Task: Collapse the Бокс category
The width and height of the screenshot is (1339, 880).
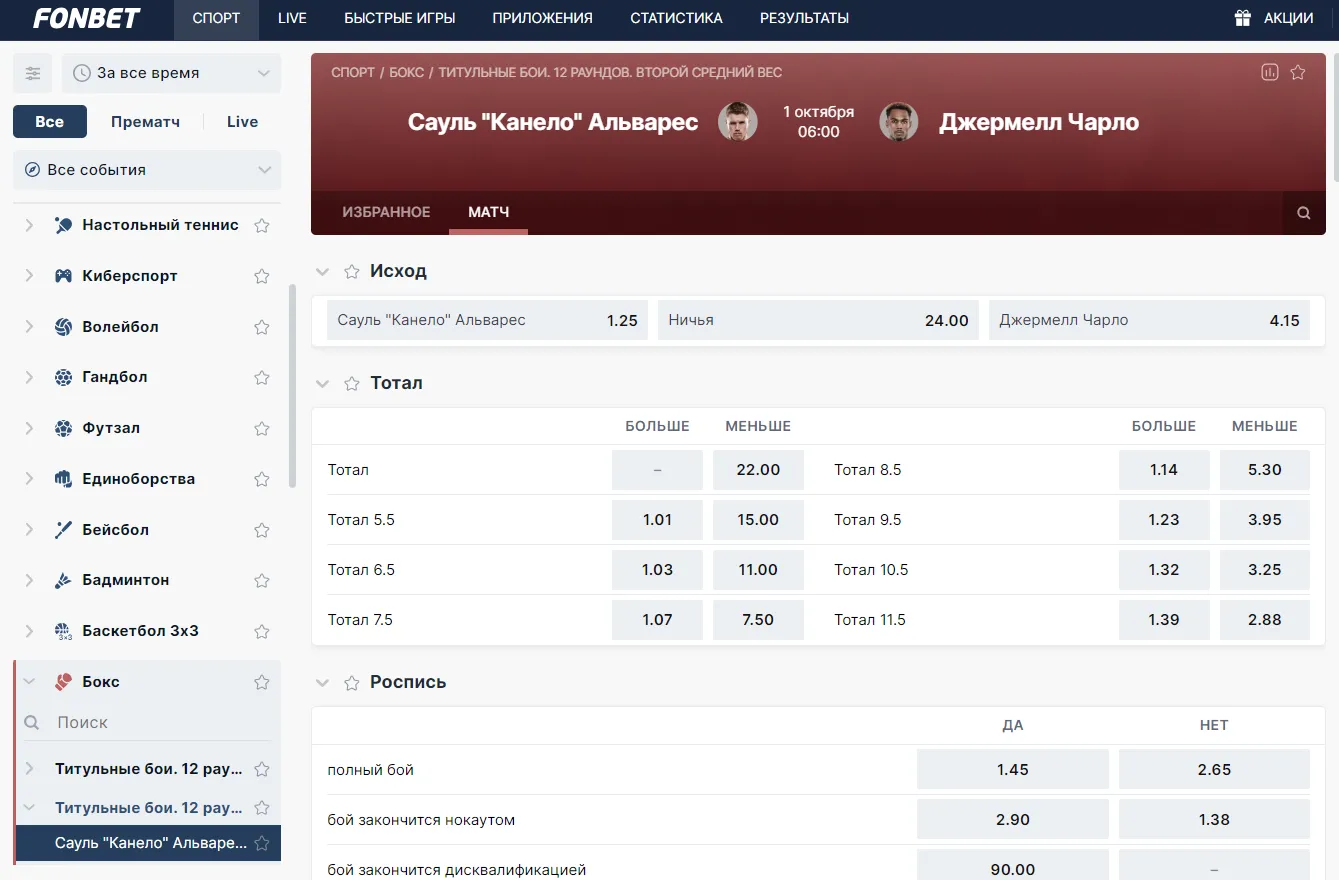Action: [29, 682]
